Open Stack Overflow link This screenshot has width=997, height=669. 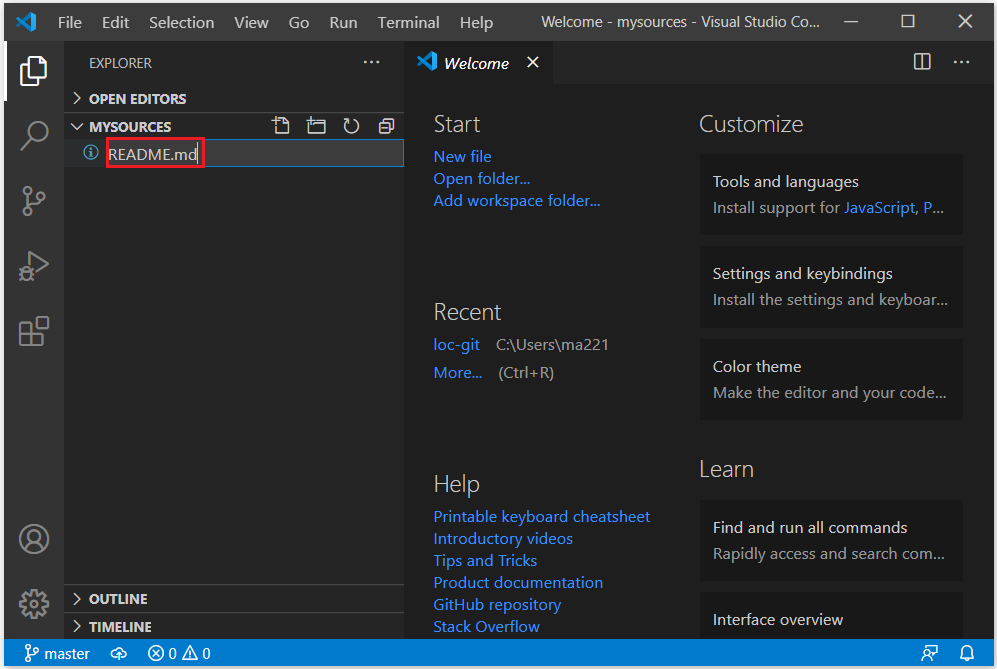[x=486, y=626]
